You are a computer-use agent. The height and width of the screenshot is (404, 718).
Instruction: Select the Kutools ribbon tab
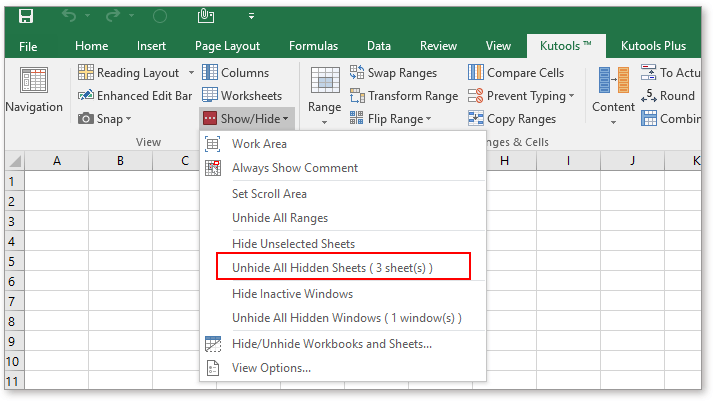(566, 46)
